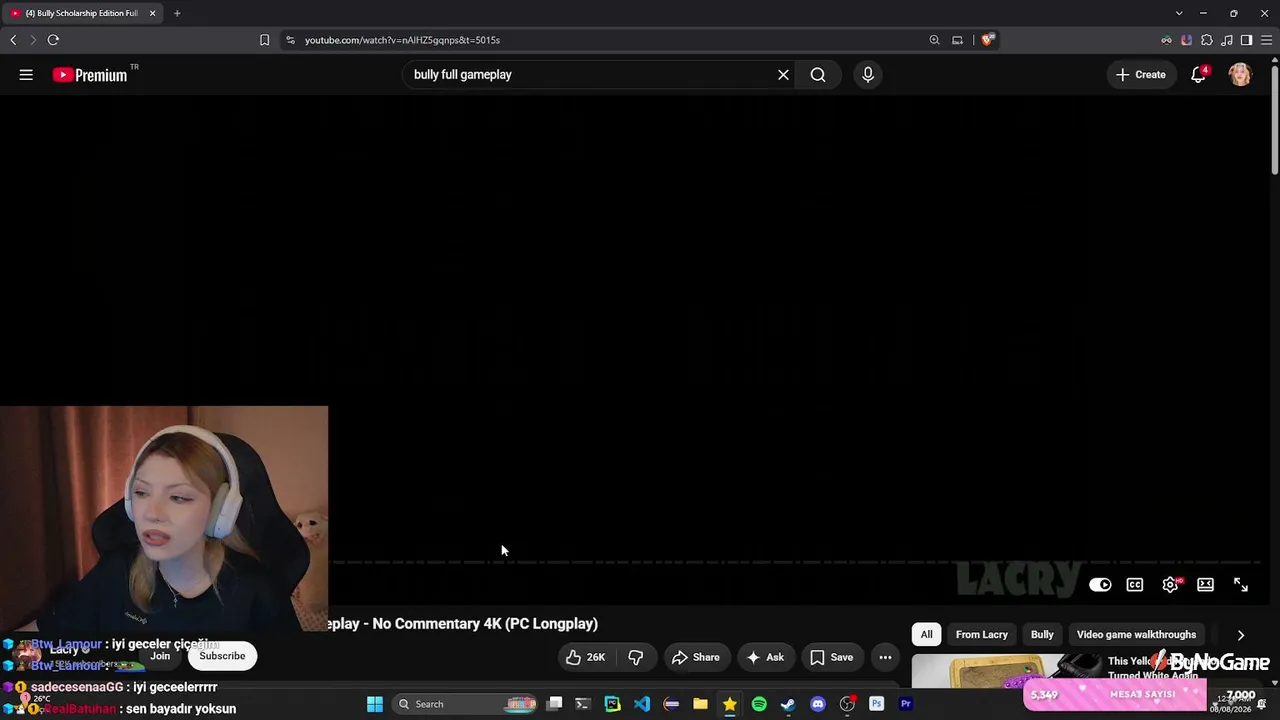Toggle the browser sidebar panel
The image size is (1280, 720).
(x=1246, y=40)
